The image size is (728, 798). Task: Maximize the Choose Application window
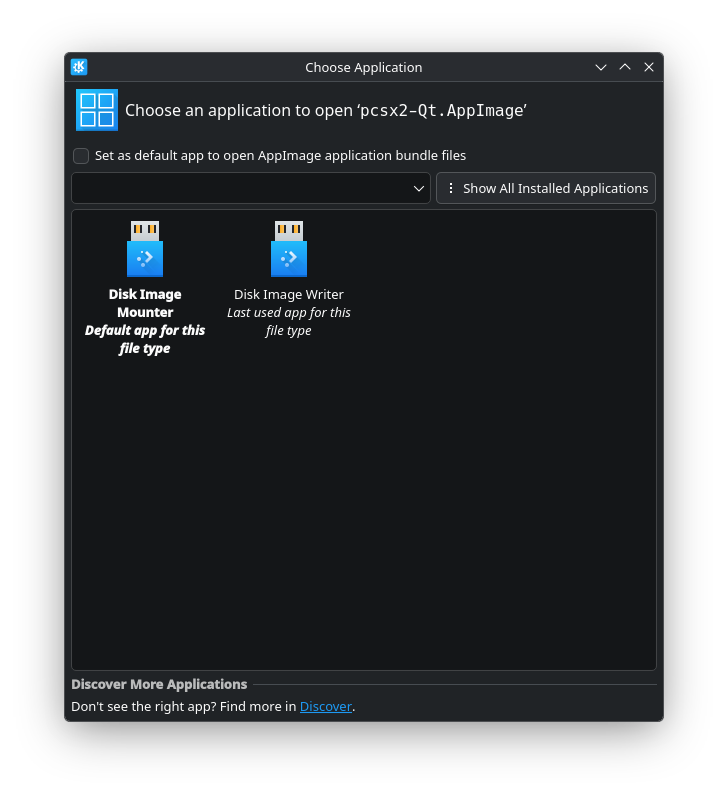625,67
